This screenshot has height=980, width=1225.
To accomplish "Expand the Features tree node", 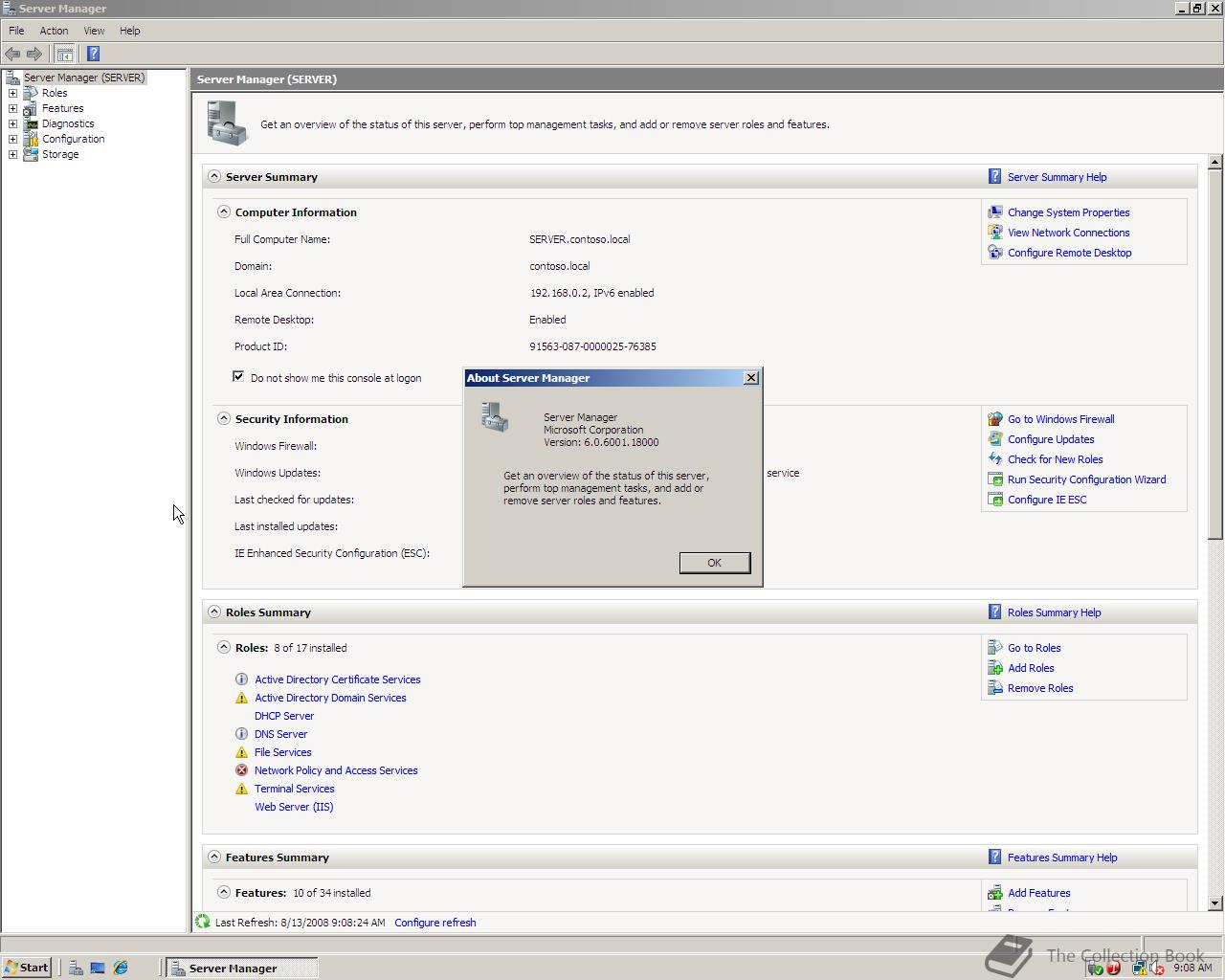I will coord(12,108).
